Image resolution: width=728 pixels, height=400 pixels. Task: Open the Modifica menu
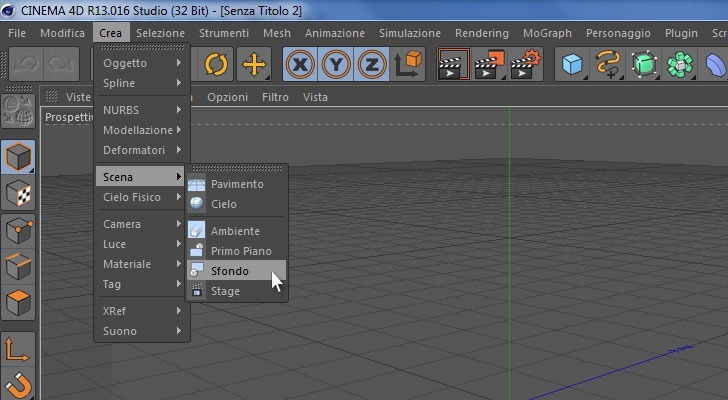pyautogui.click(x=62, y=33)
